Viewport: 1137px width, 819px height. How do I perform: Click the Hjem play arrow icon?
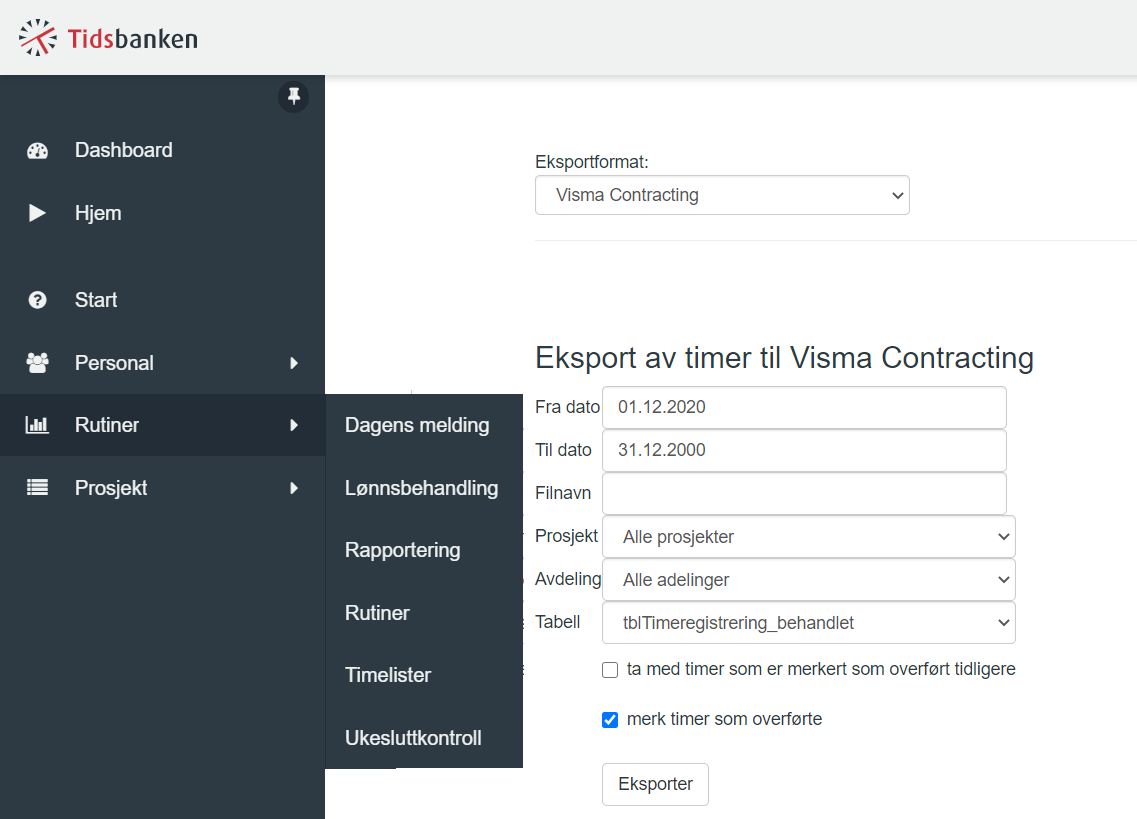point(37,213)
